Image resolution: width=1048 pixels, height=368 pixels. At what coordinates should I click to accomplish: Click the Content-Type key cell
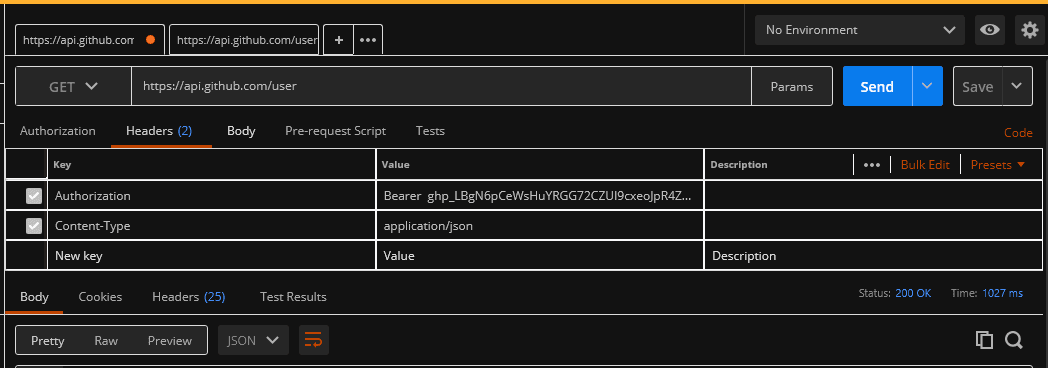(x=211, y=226)
